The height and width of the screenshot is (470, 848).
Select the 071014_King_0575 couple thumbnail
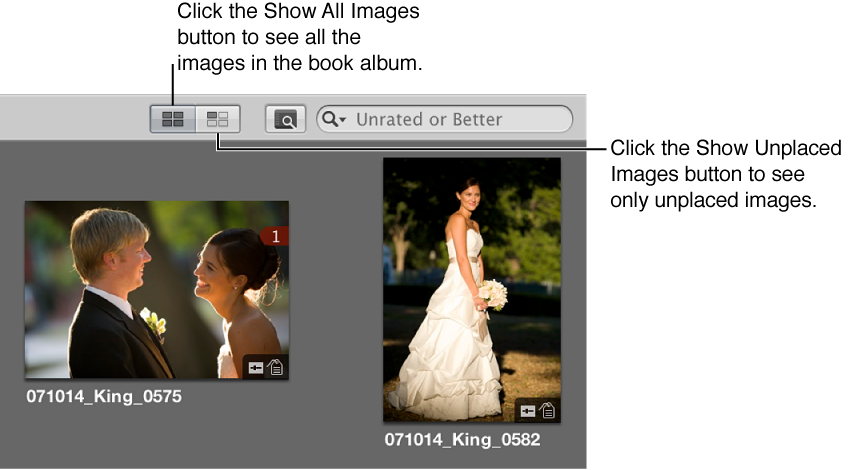click(x=157, y=289)
